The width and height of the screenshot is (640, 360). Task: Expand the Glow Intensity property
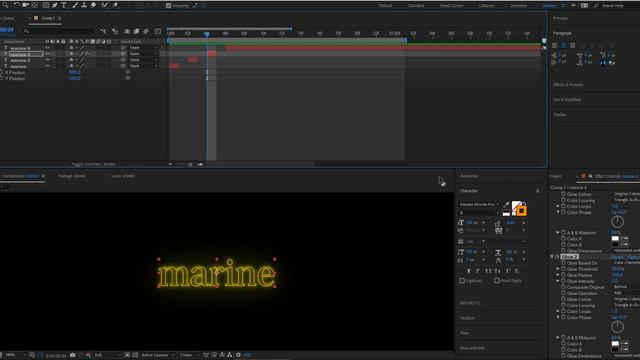point(558,281)
